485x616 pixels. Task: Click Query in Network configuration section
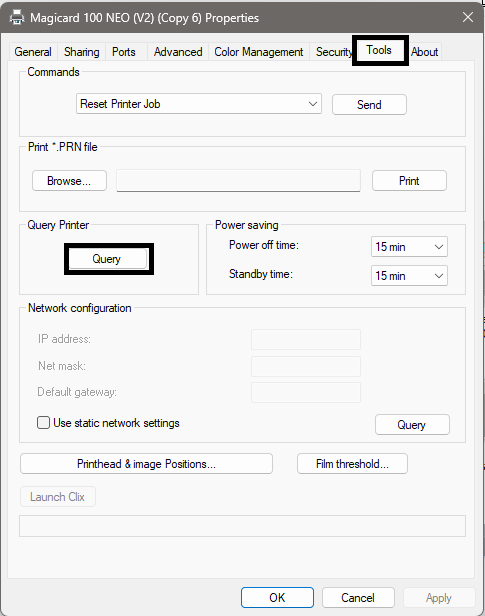[412, 424]
